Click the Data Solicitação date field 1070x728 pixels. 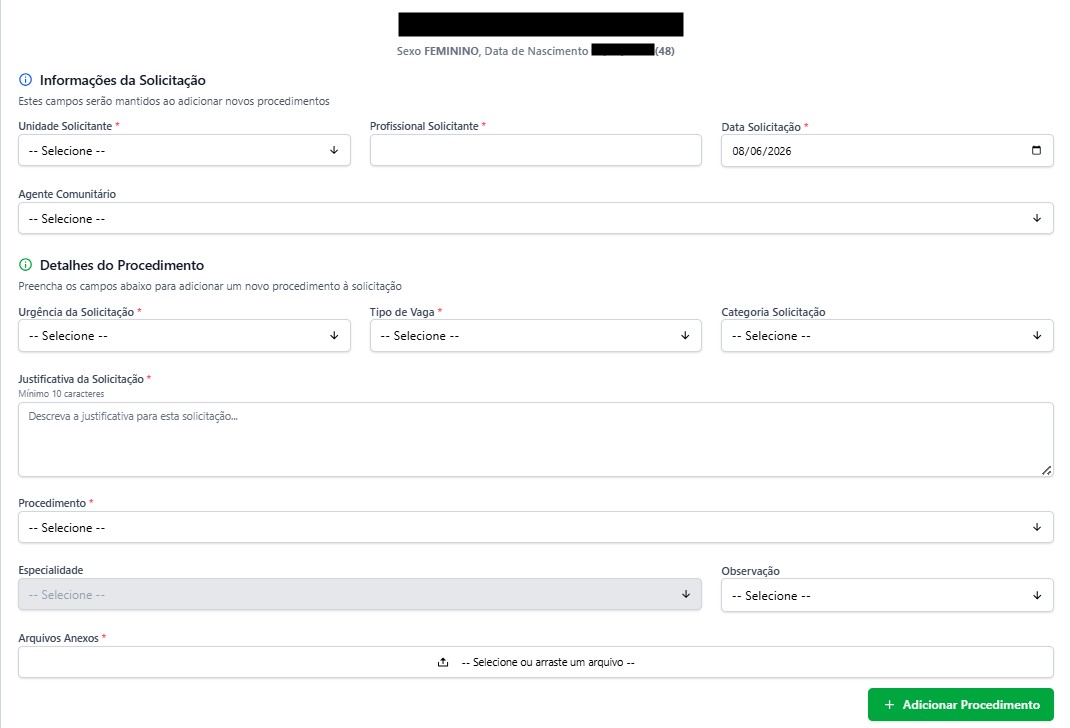pyautogui.click(x=887, y=151)
